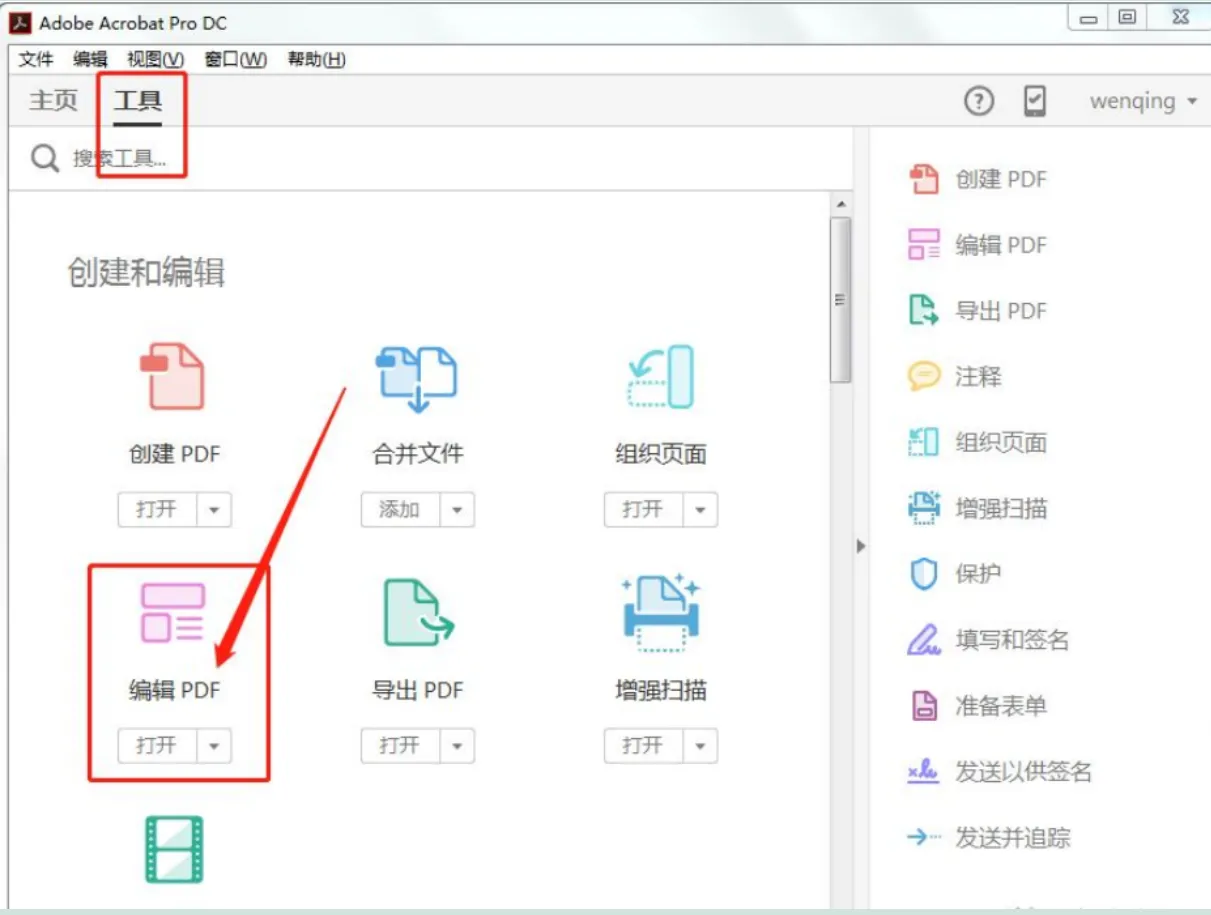Image resolution: width=1211 pixels, height=915 pixels.
Task: Expand dropdown arrow beside 创建 PDF 打开 button
Action: (x=214, y=509)
